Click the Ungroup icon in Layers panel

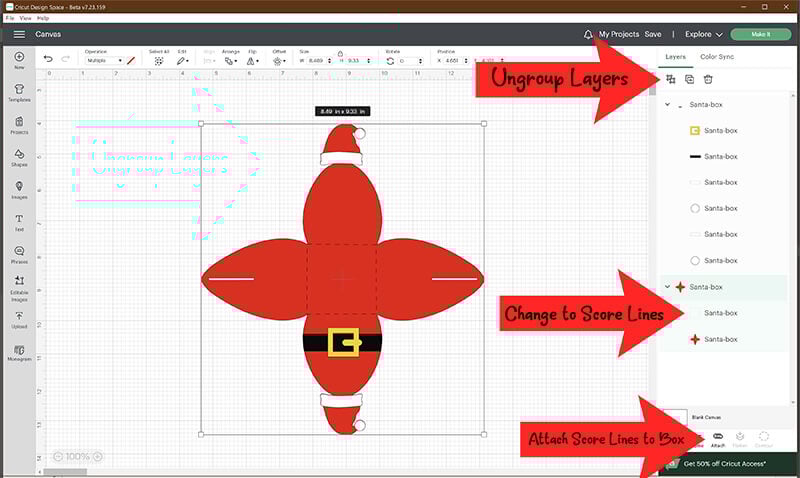pos(670,79)
